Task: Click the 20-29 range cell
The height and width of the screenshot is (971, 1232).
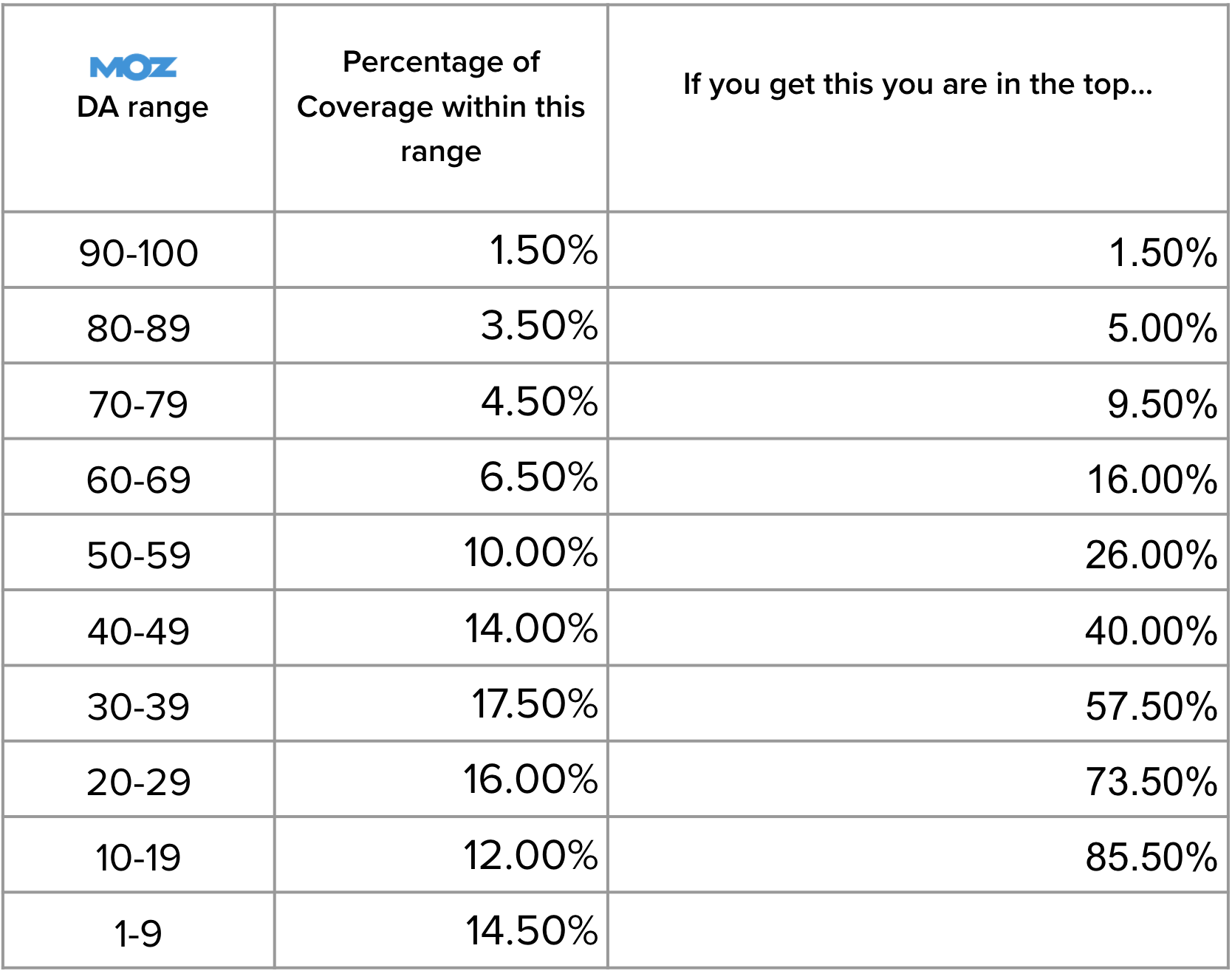Action: (x=139, y=782)
